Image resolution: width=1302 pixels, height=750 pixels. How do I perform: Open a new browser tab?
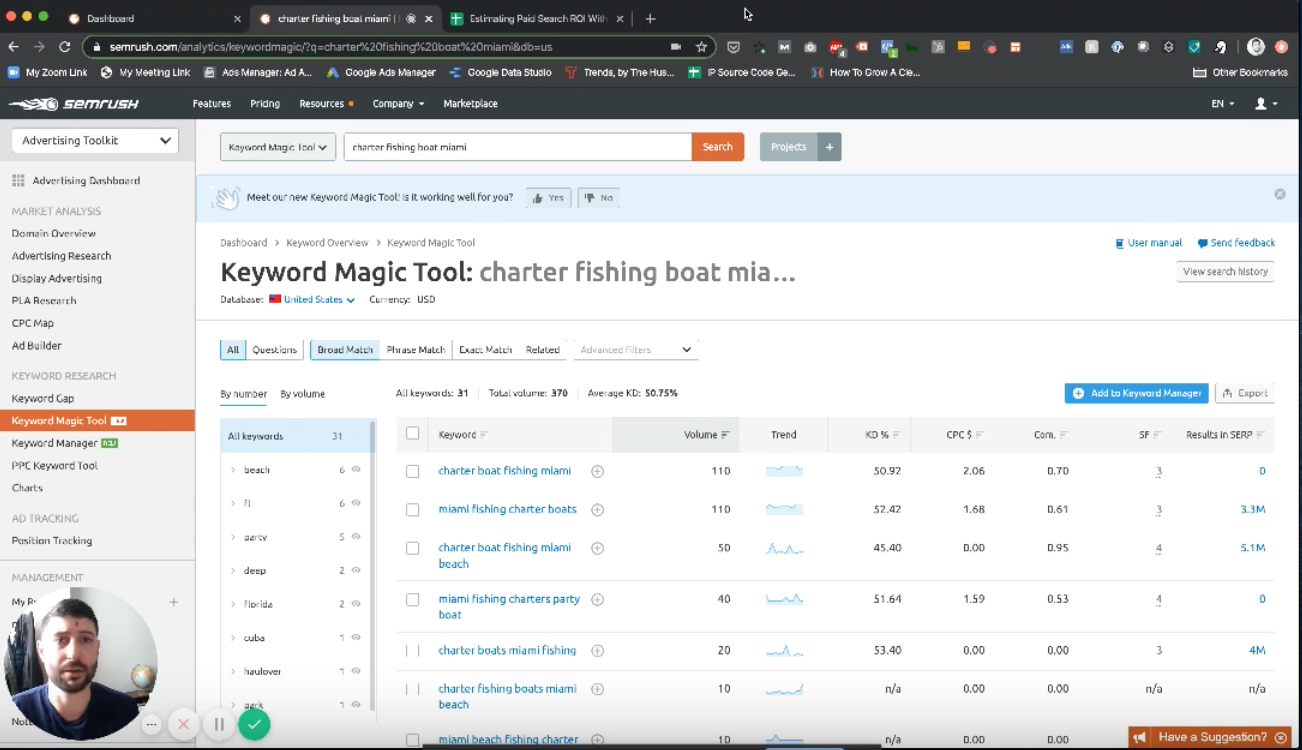650,18
